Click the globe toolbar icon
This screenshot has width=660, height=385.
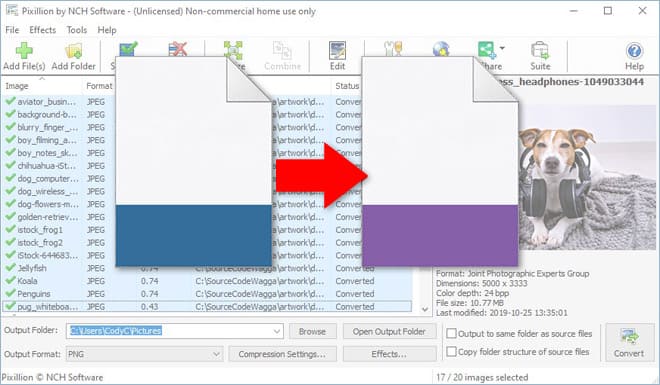[441, 49]
